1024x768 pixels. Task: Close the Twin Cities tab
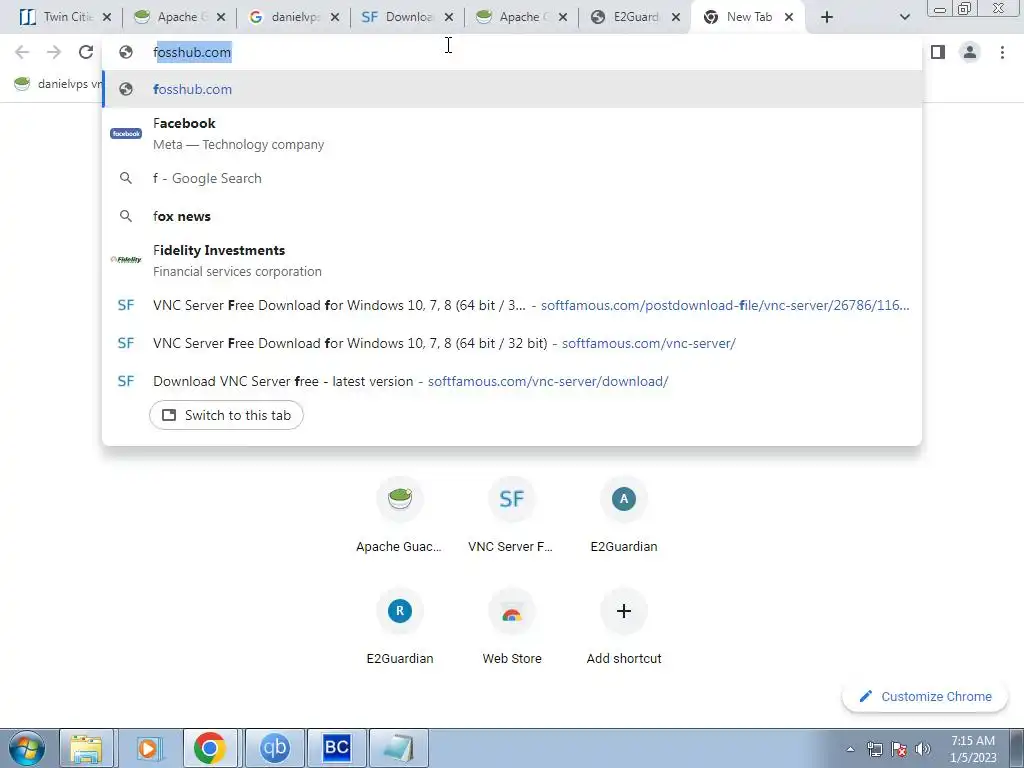tap(107, 17)
